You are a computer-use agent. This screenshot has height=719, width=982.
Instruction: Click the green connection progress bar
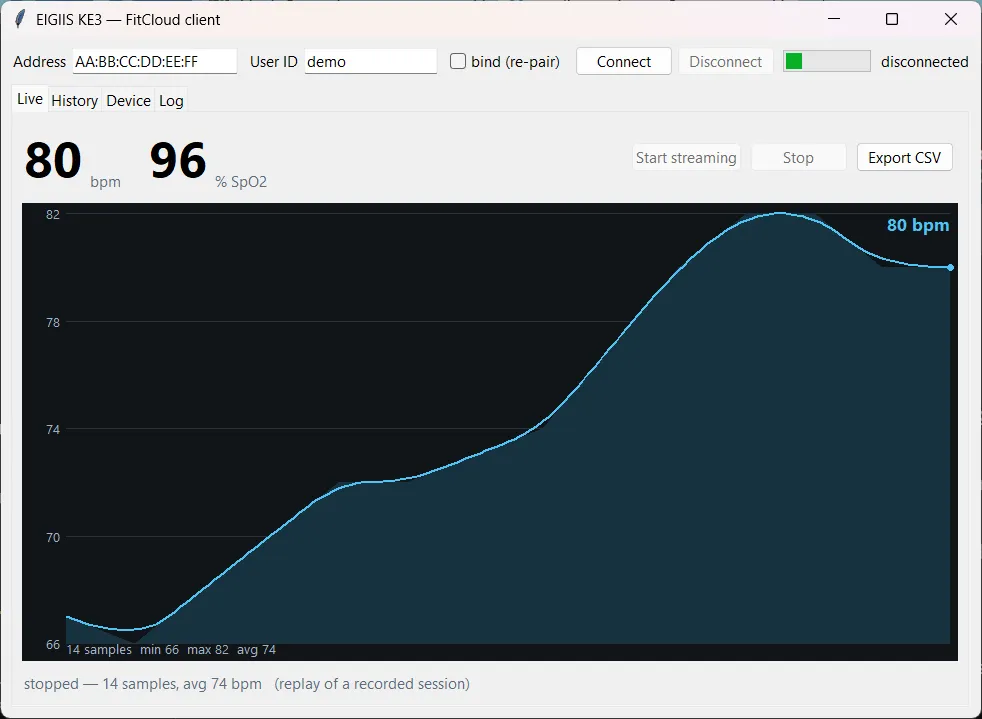pyautogui.click(x=827, y=61)
